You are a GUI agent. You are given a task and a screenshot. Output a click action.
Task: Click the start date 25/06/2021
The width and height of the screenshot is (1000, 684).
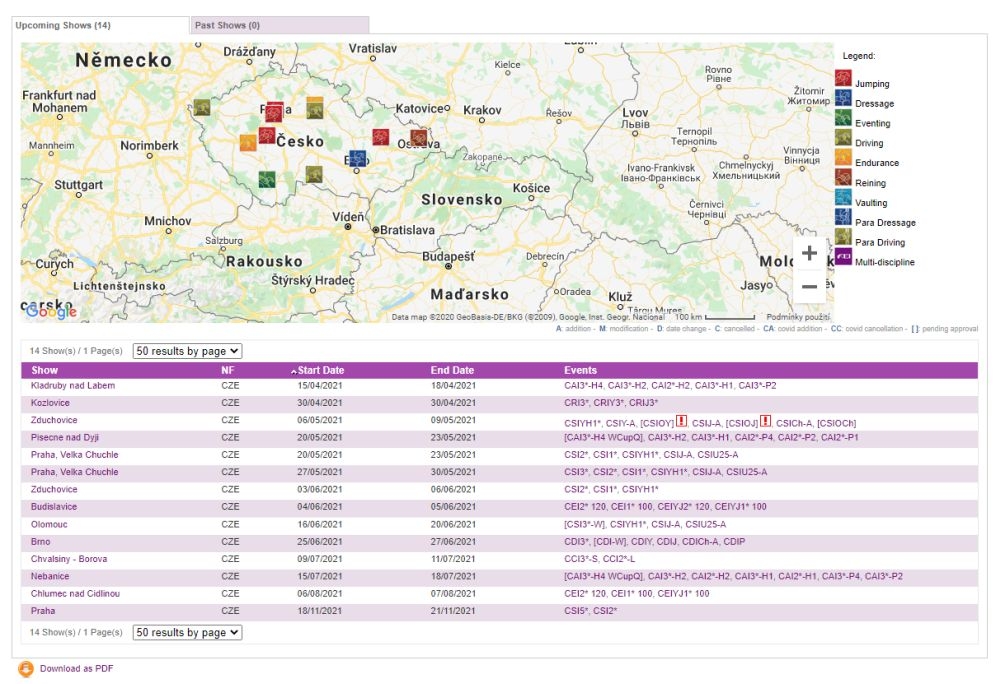320,541
